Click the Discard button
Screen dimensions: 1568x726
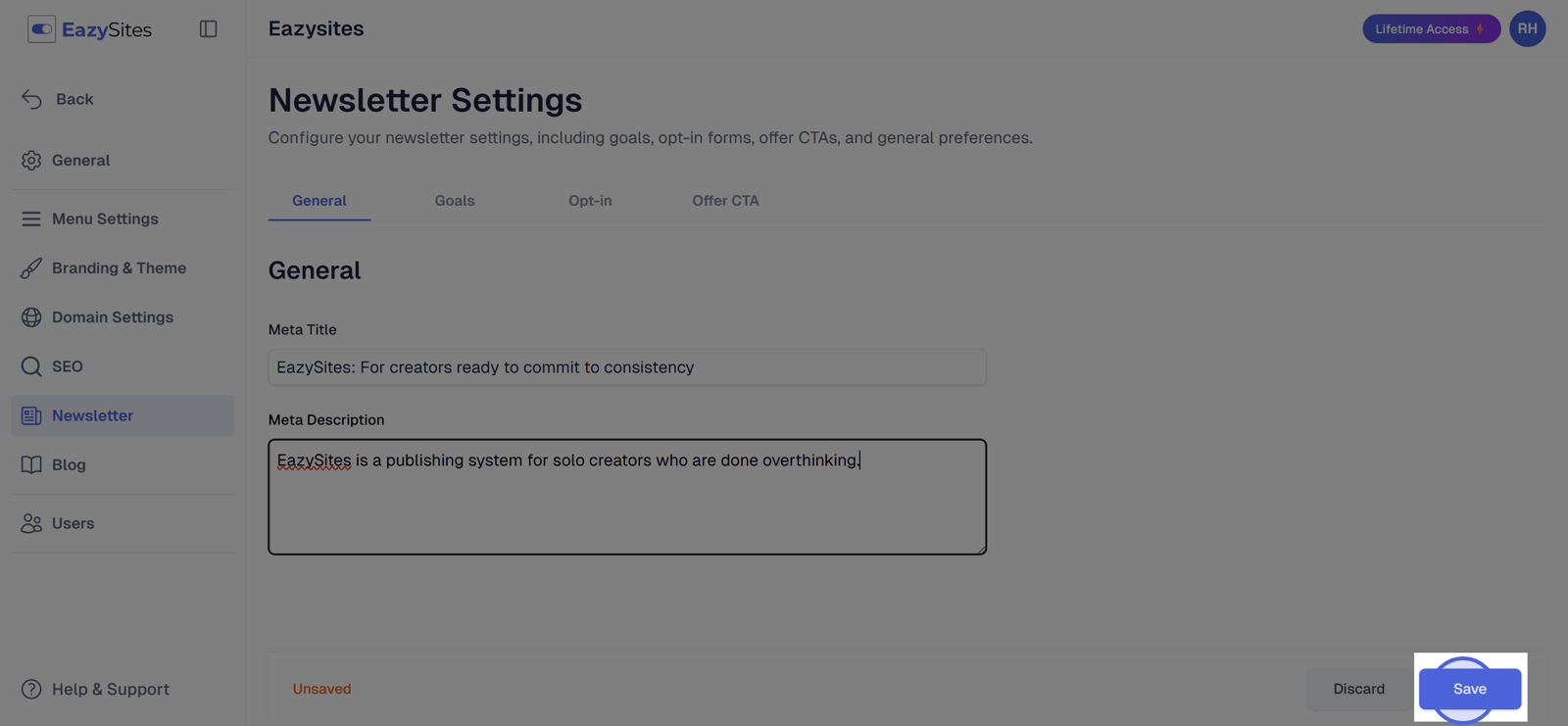click(x=1358, y=689)
